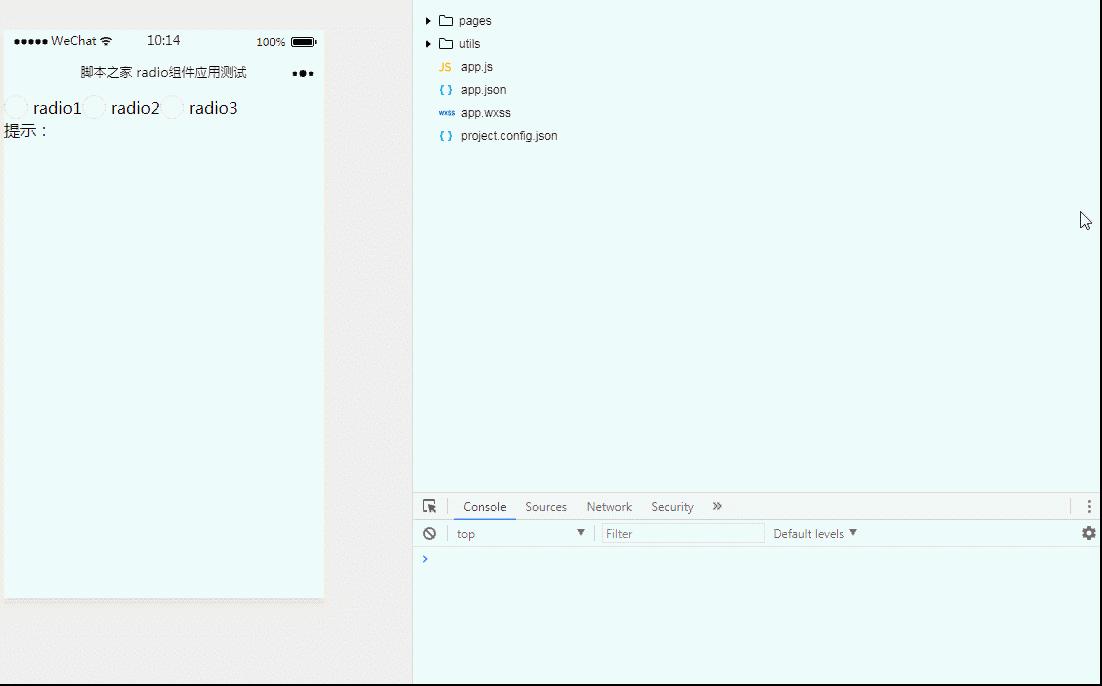Click the pages folder icon
The image size is (1102, 686).
[x=446, y=21]
